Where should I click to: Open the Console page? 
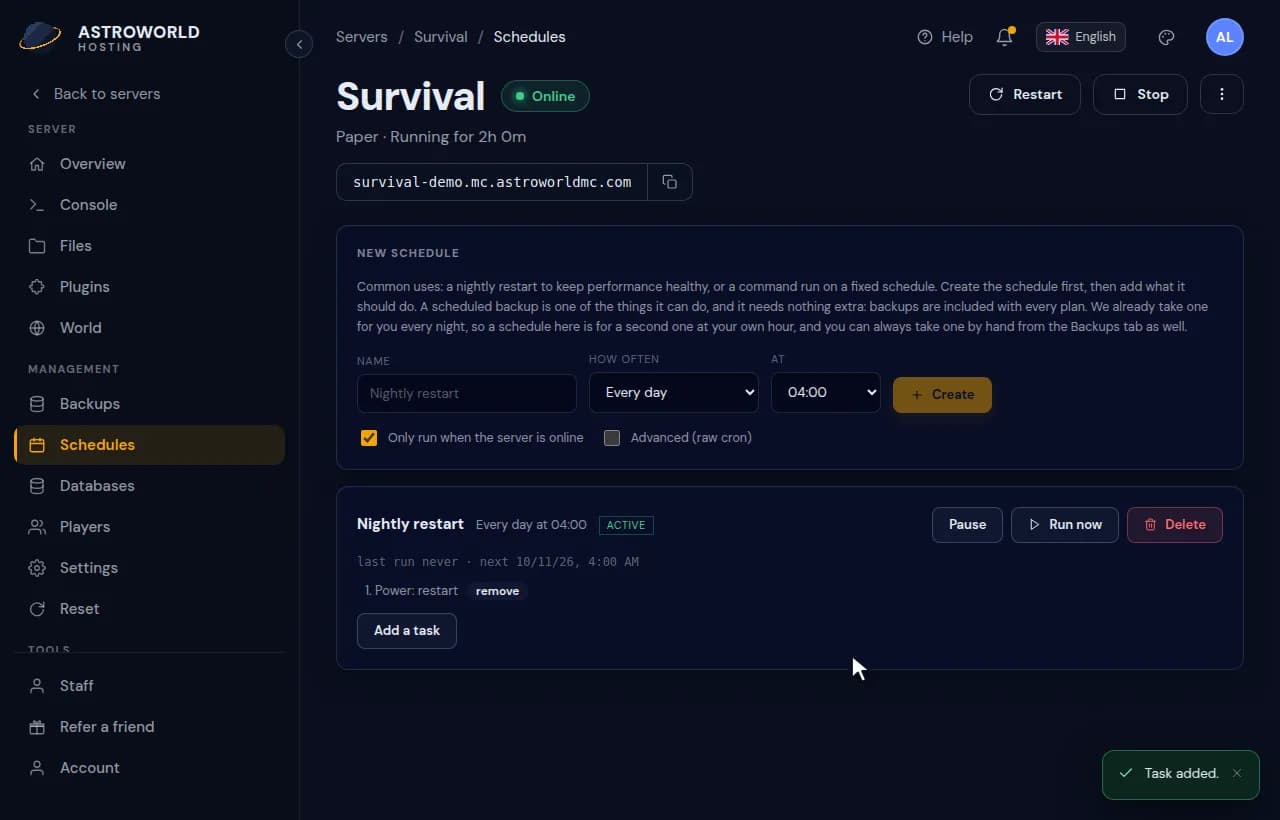pos(150,205)
